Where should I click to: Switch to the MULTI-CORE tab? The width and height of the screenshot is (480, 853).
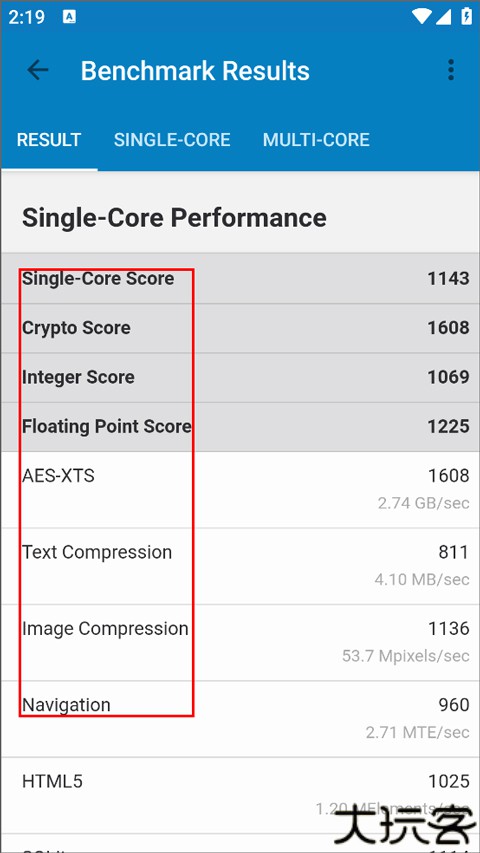316,140
